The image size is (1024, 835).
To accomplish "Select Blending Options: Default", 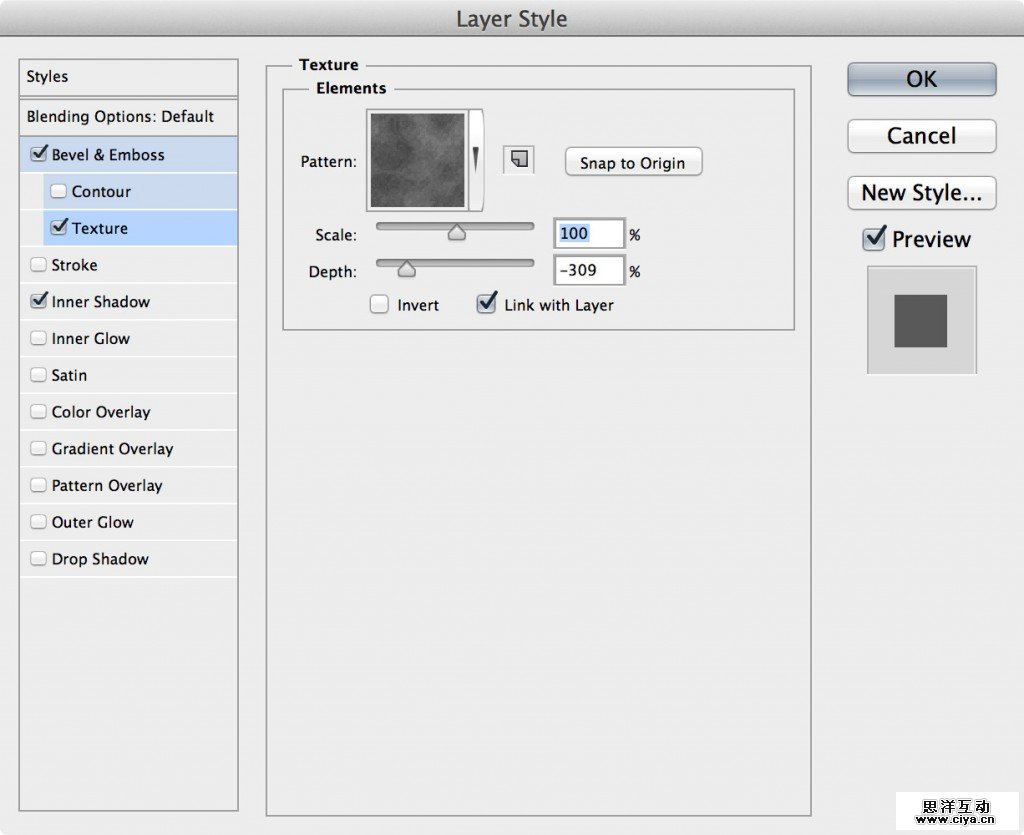I will (120, 117).
